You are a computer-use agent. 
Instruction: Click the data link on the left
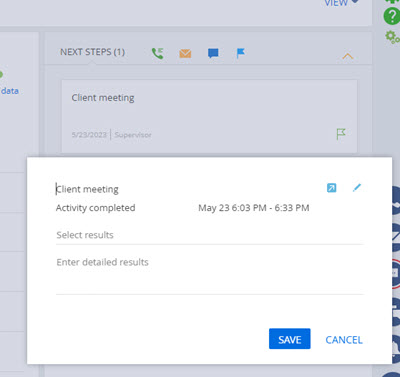[9, 91]
